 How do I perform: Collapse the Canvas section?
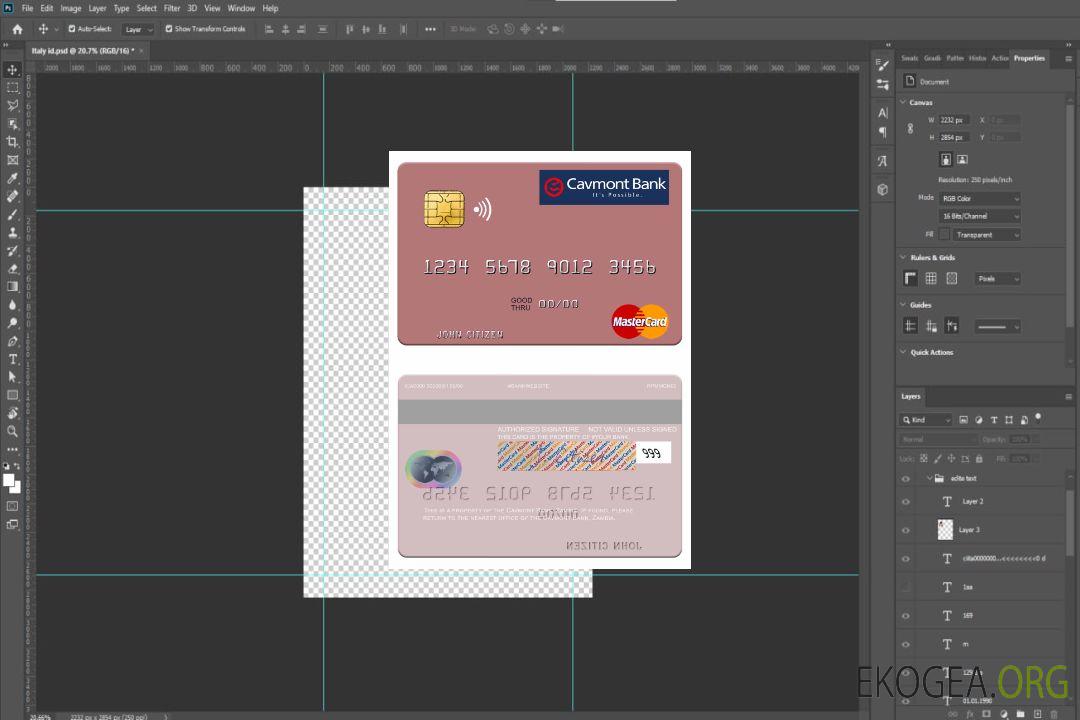point(903,102)
